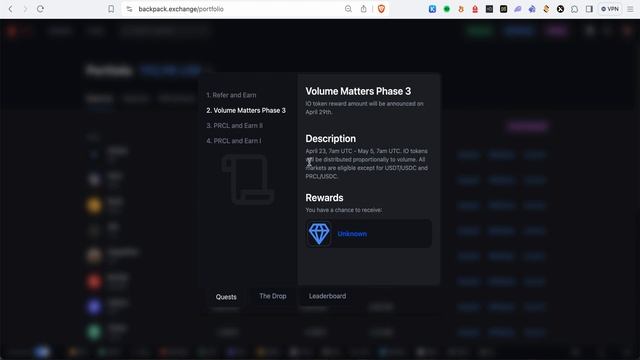
Task: Bookmark this page with the bookmark icon
Action: point(111,9)
